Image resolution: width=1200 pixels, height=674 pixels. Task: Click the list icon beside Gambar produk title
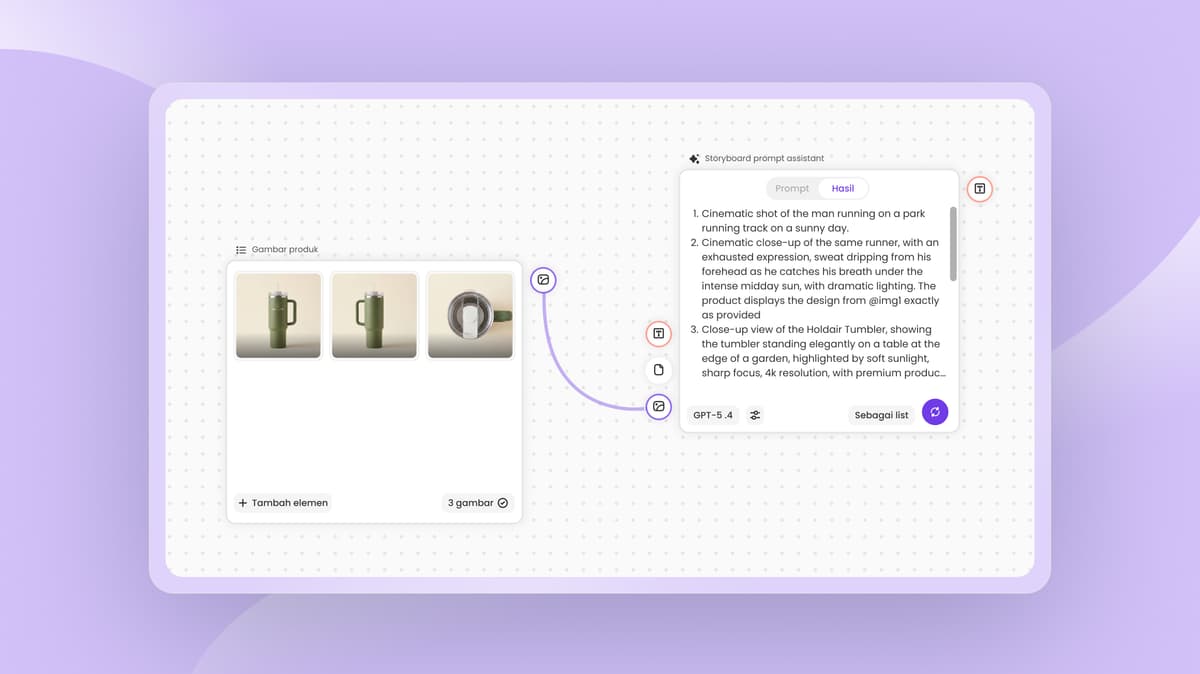point(241,250)
